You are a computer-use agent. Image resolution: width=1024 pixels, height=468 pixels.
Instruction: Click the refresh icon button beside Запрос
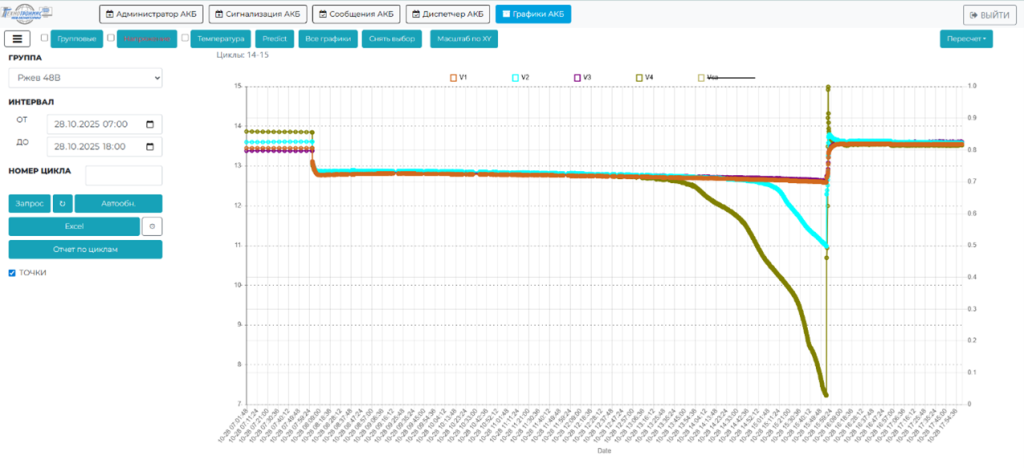click(x=62, y=203)
